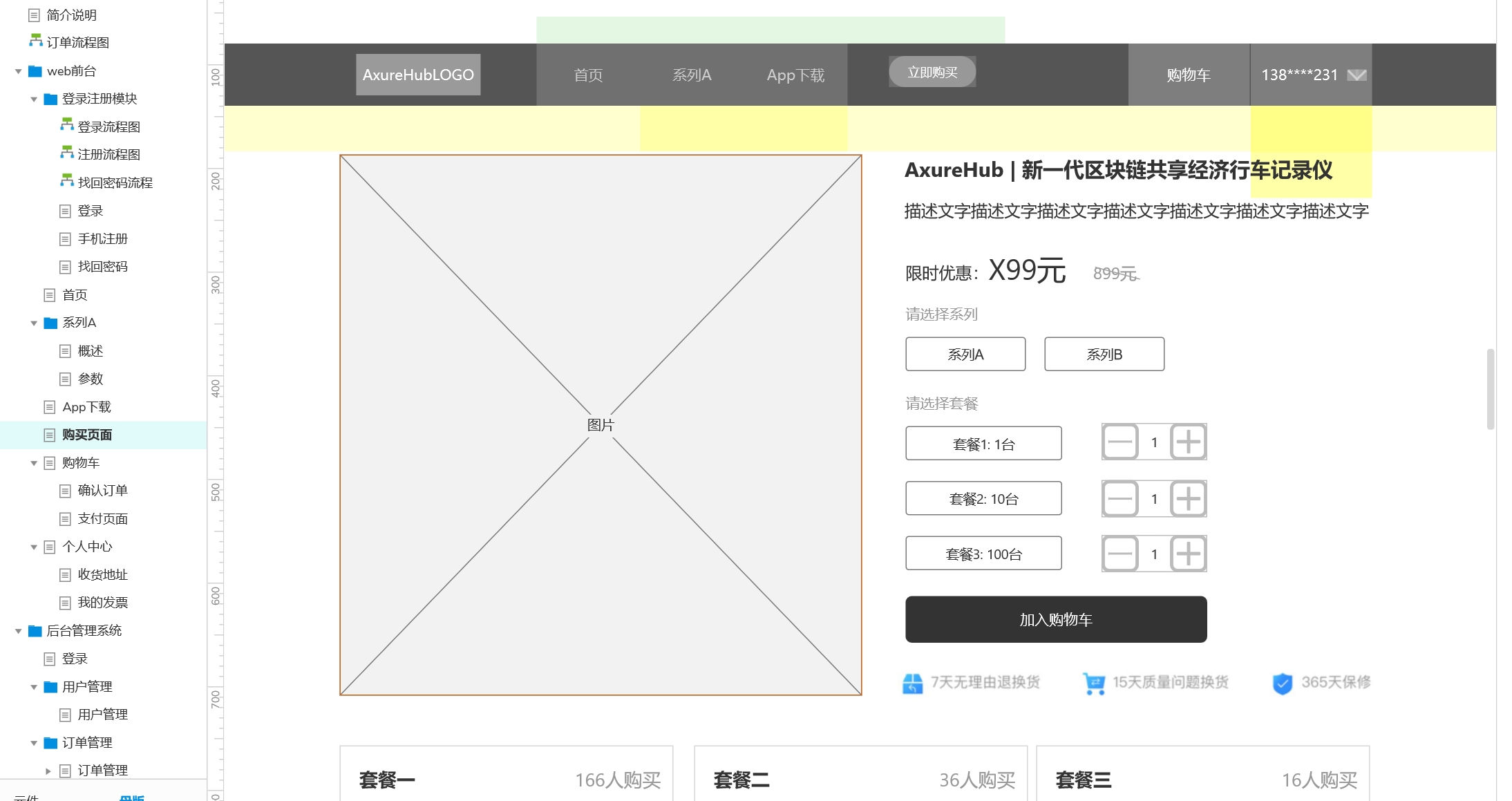Click the 后台管理系统 folder icon
Image resolution: width=1512 pixels, height=801 pixels.
[35, 631]
